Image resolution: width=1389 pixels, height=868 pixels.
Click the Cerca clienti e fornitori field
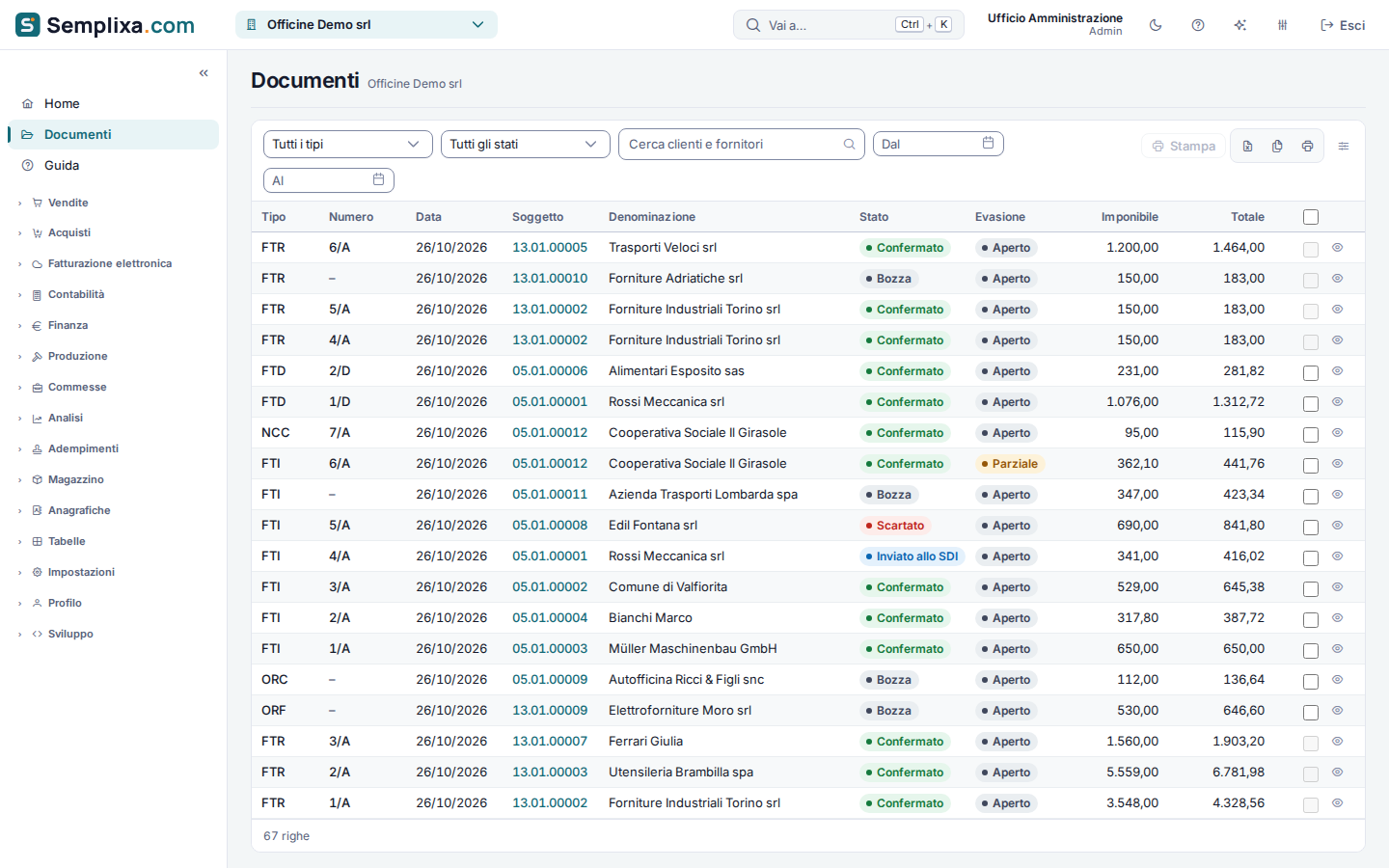pos(742,144)
